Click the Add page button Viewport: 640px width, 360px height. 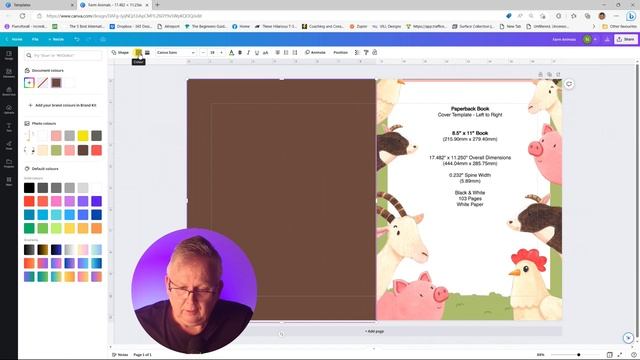pyautogui.click(x=374, y=331)
